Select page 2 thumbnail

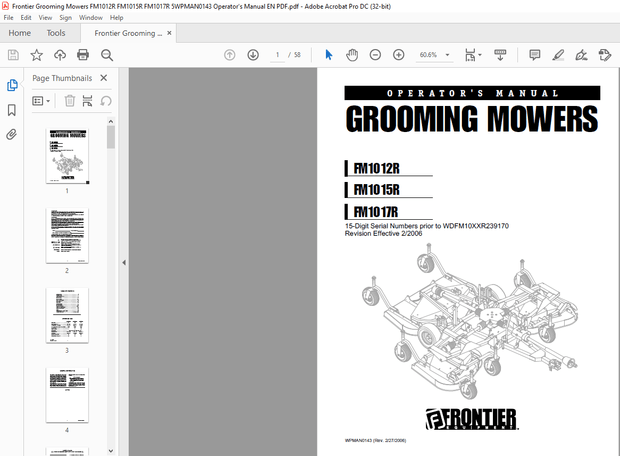coord(67,236)
